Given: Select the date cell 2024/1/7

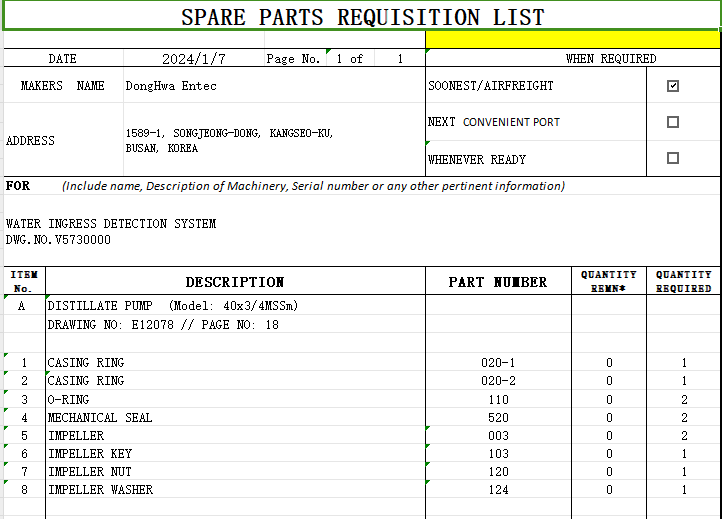Looking at the screenshot, I should pos(188,59).
